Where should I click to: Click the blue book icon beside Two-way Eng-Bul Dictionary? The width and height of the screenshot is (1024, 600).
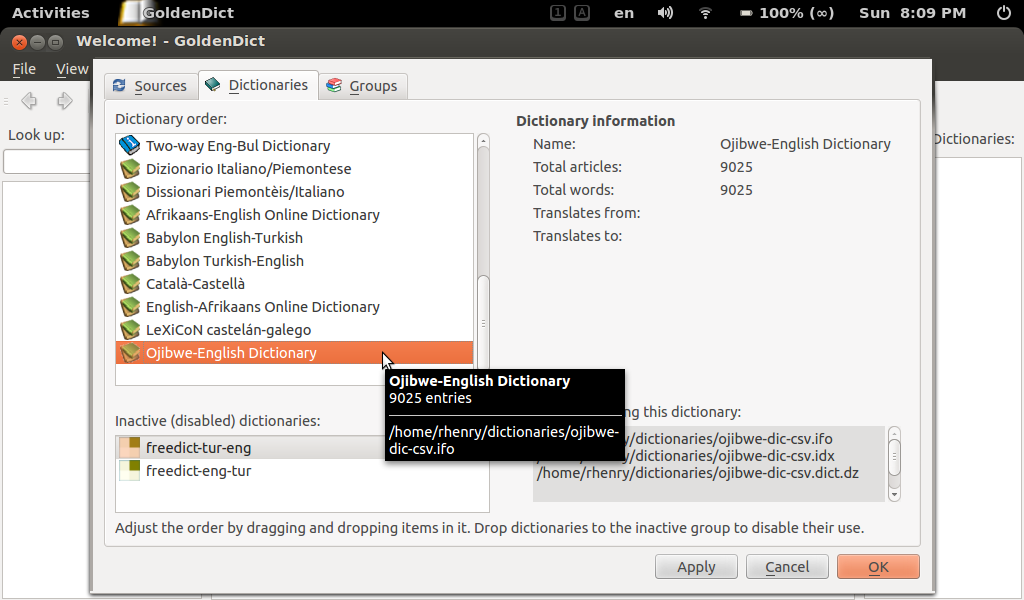coord(129,145)
